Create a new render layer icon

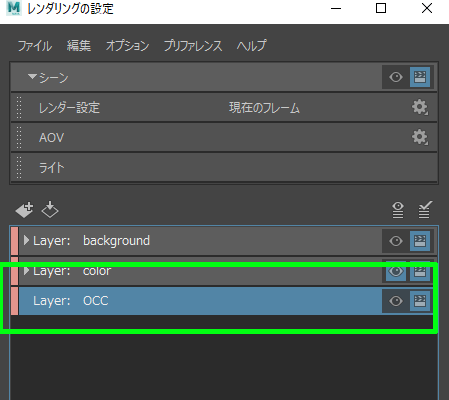pyautogui.click(x=24, y=210)
